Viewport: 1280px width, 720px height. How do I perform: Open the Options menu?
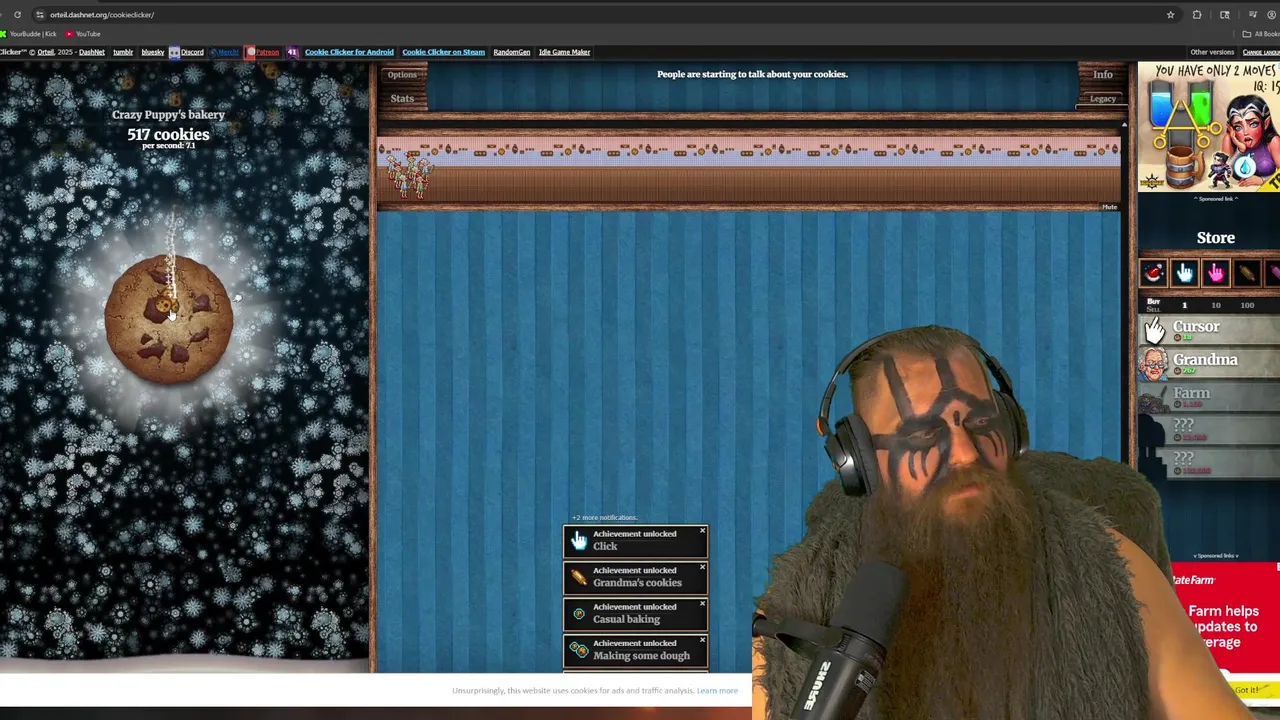tap(402, 74)
